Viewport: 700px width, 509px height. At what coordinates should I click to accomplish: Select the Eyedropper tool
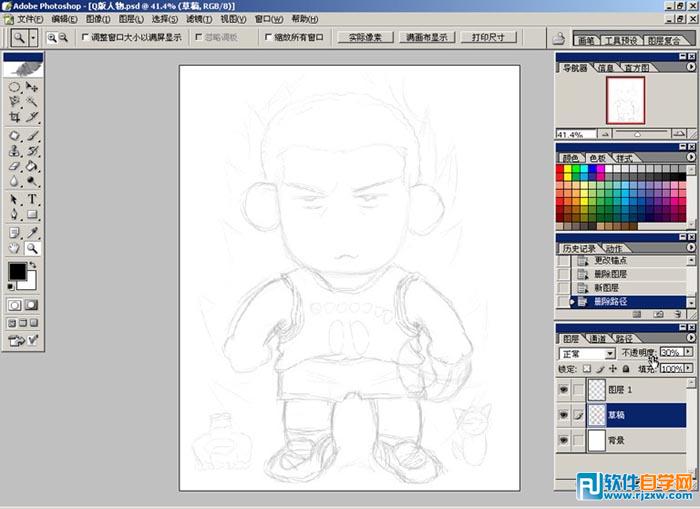tap(32, 231)
